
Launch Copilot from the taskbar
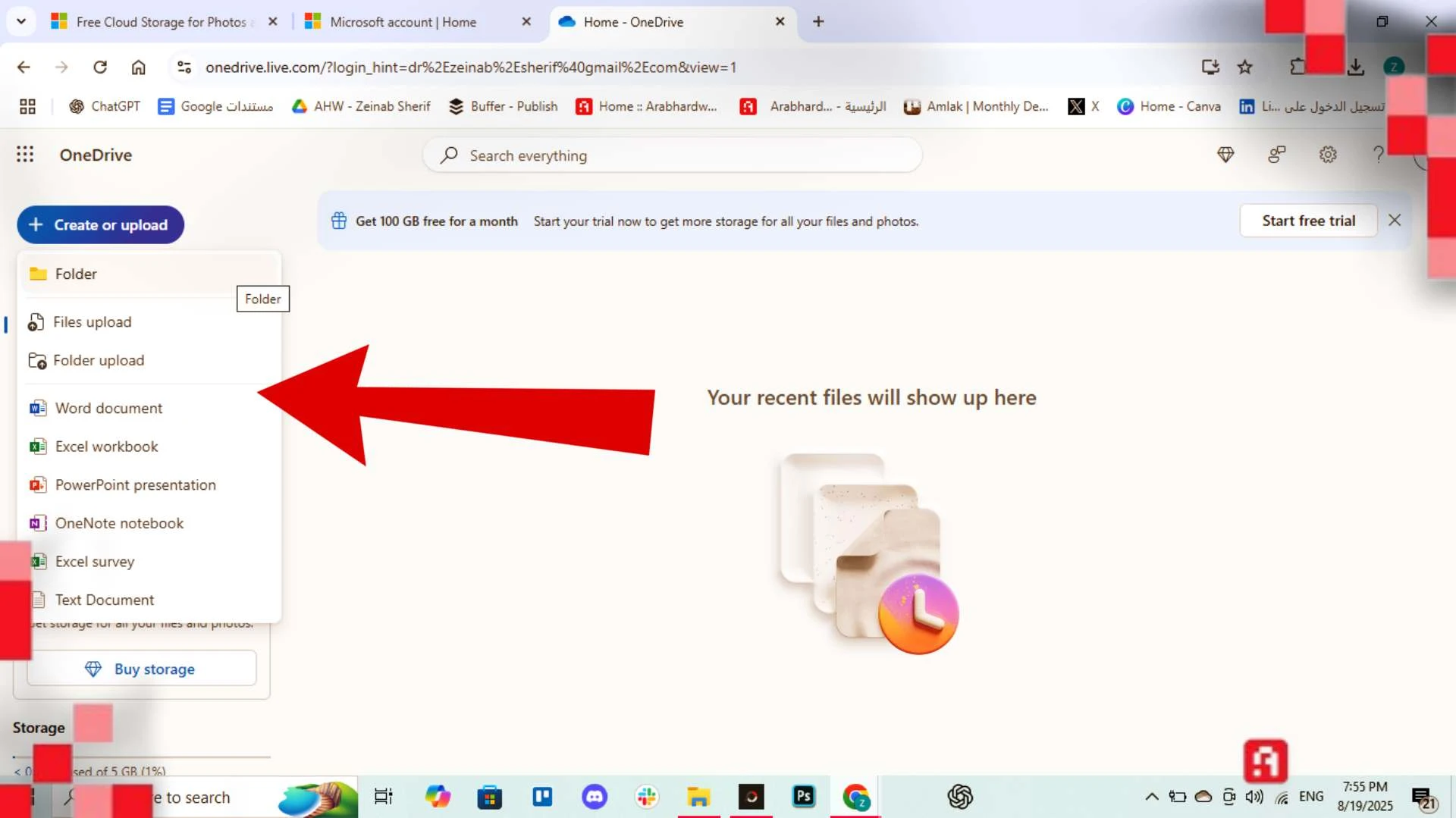tap(438, 797)
